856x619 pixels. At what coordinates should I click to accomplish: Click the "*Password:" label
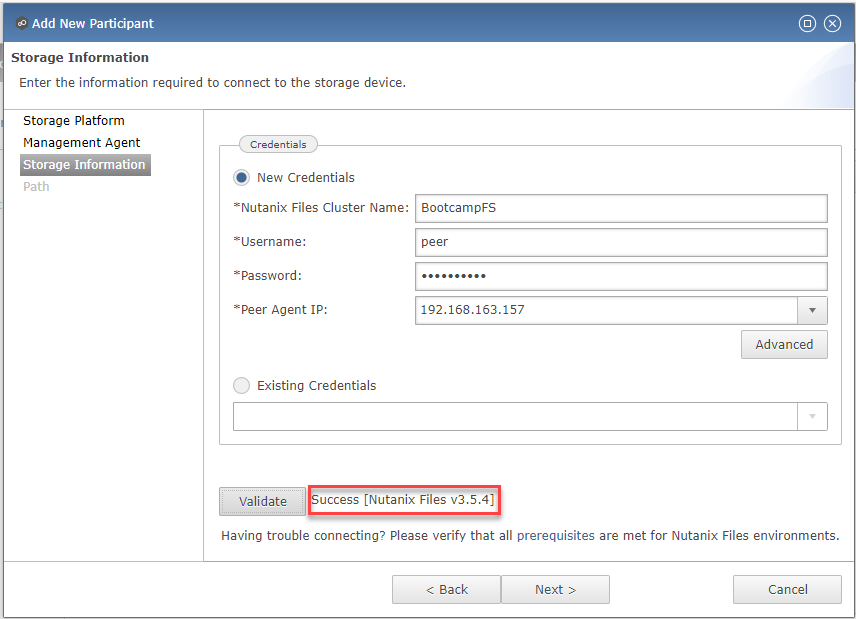(268, 276)
